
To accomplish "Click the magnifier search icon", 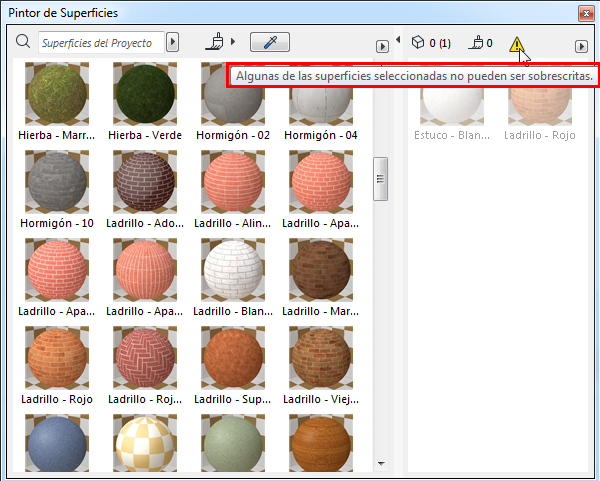I will tap(23, 42).
